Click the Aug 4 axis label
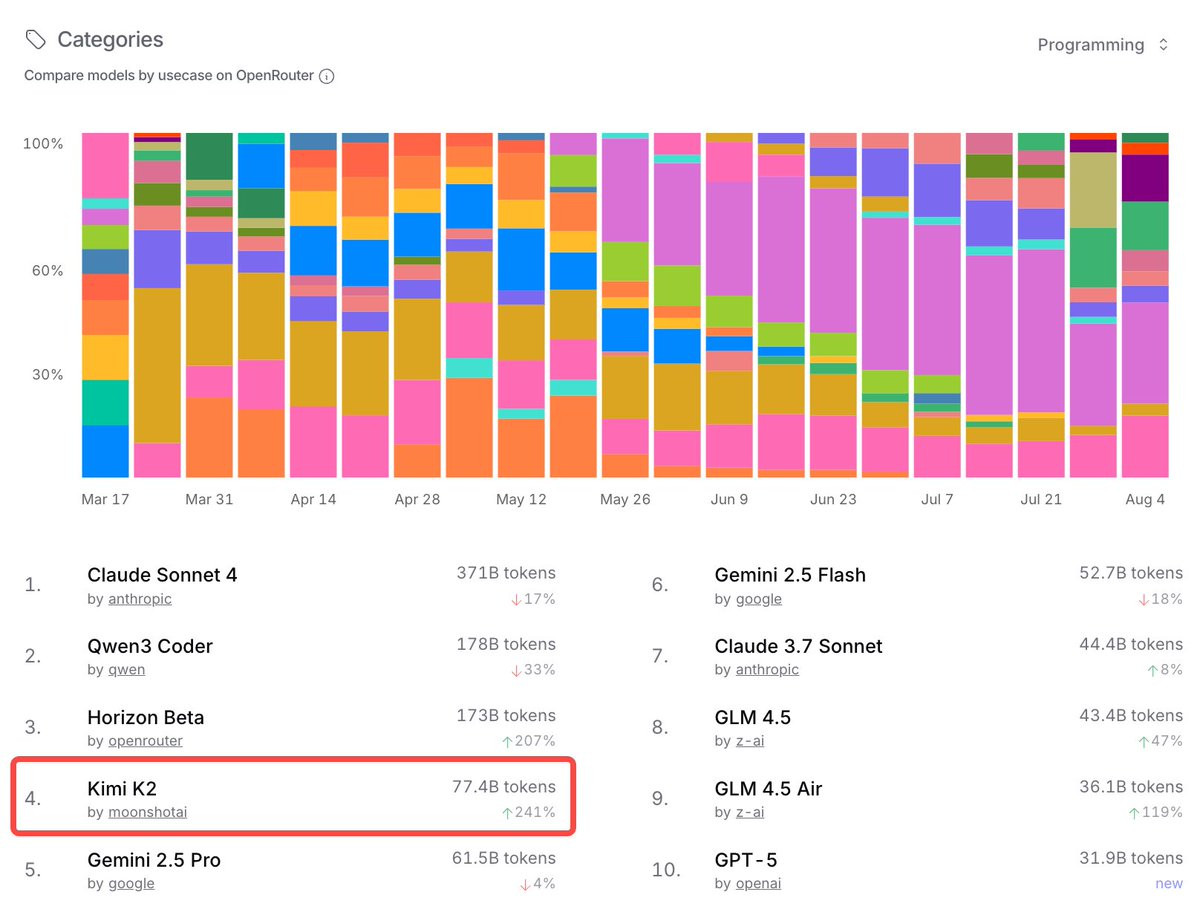 [x=1145, y=500]
